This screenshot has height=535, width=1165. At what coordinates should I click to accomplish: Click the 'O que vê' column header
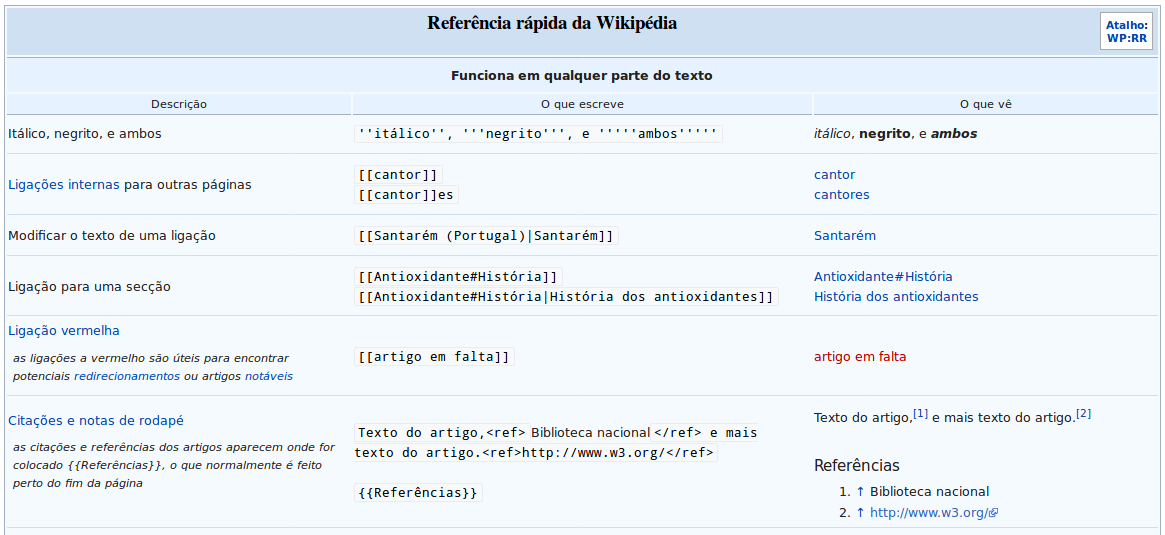click(986, 105)
